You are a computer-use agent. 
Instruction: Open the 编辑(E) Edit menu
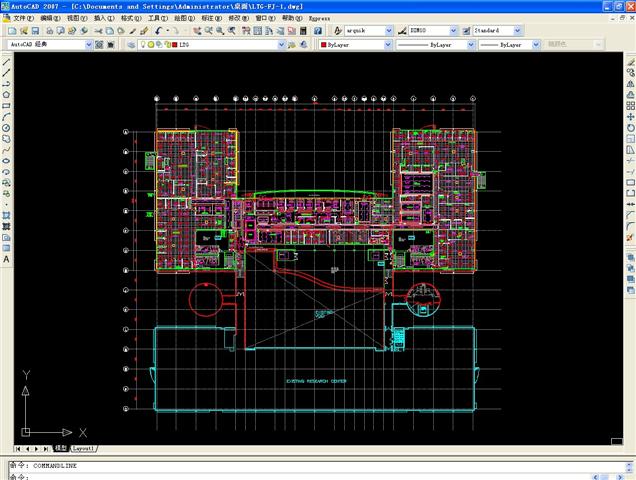click(x=50, y=18)
